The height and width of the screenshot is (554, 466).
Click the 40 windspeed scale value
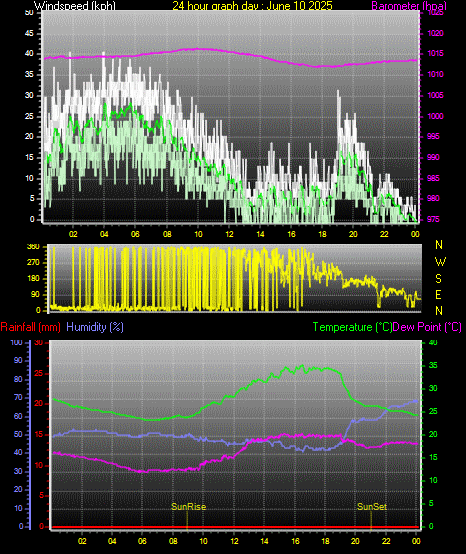29,54
